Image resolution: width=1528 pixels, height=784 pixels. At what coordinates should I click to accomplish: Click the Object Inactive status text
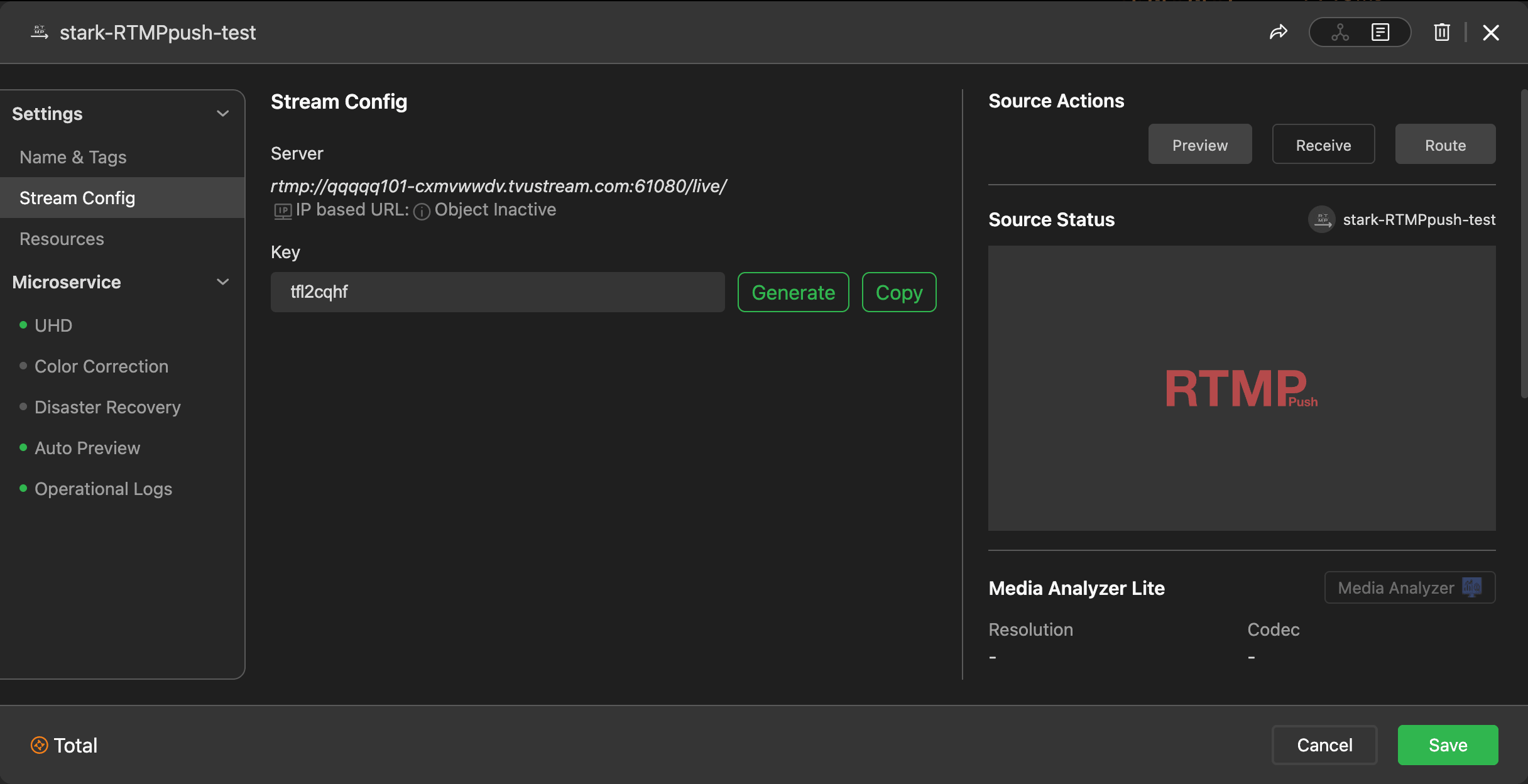click(495, 210)
